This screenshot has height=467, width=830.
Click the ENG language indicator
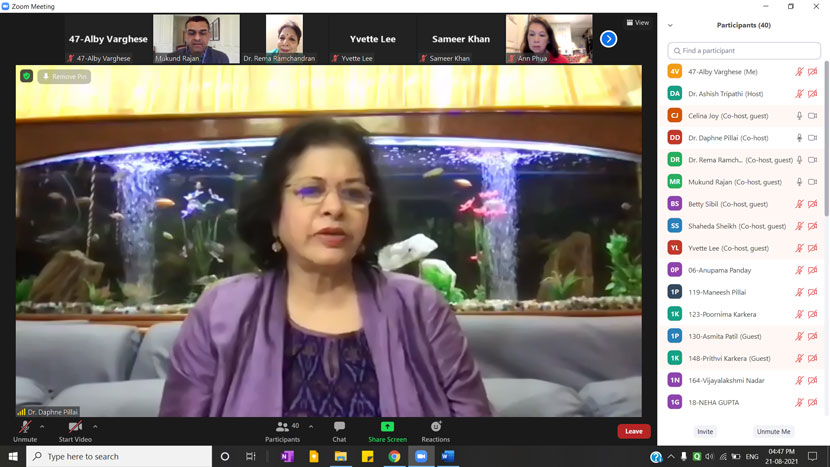[752, 456]
